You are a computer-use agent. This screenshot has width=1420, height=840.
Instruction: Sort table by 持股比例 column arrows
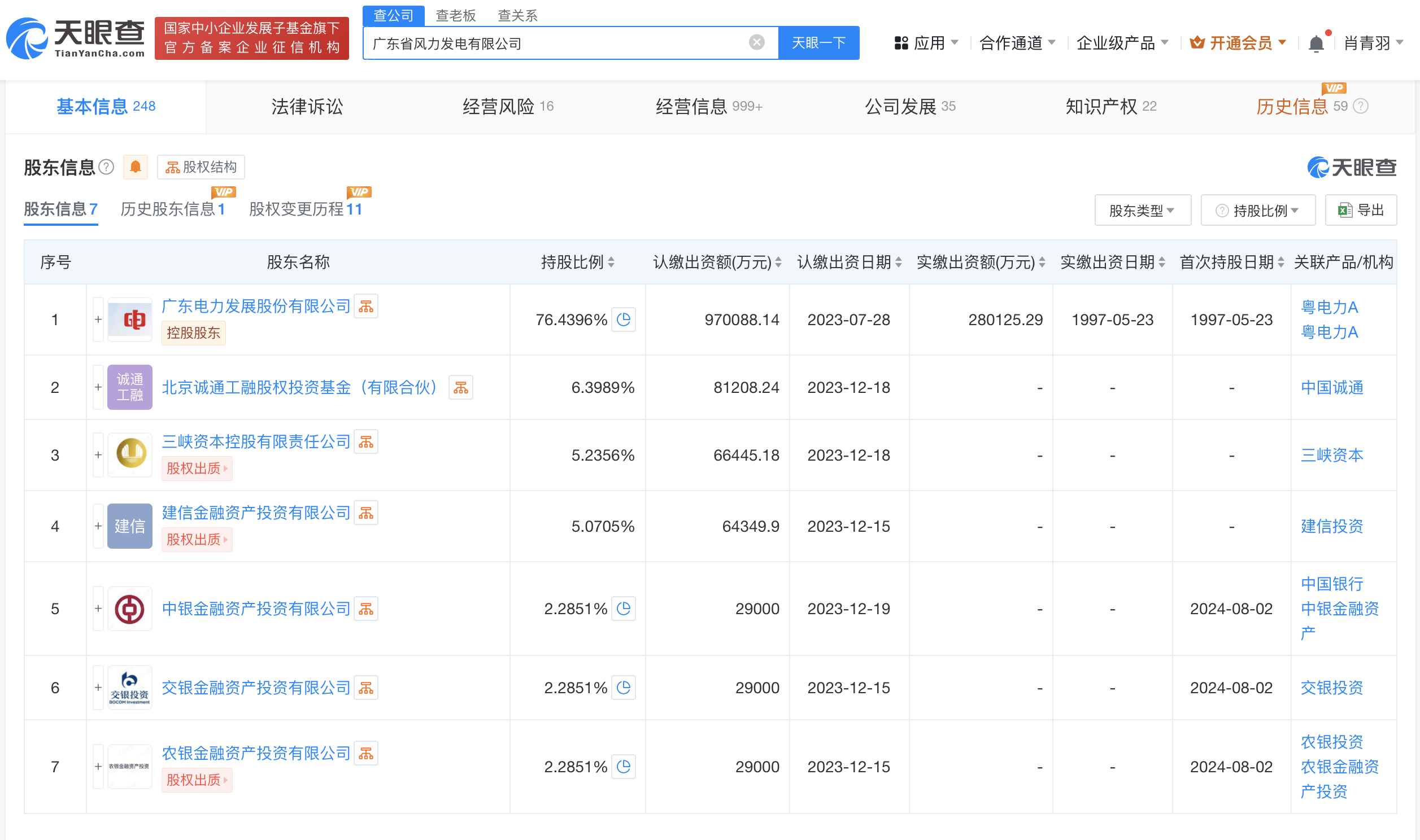click(x=611, y=262)
